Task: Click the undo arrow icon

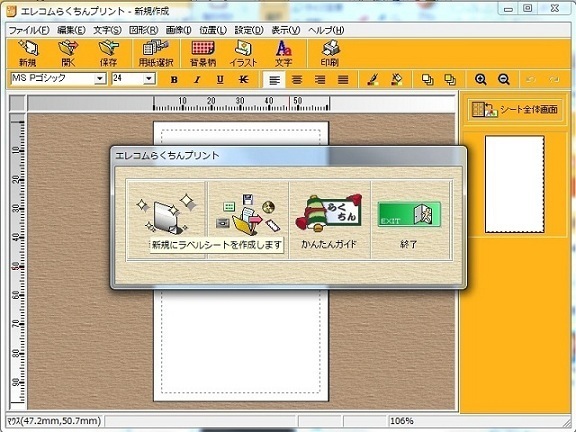Action: click(530, 79)
